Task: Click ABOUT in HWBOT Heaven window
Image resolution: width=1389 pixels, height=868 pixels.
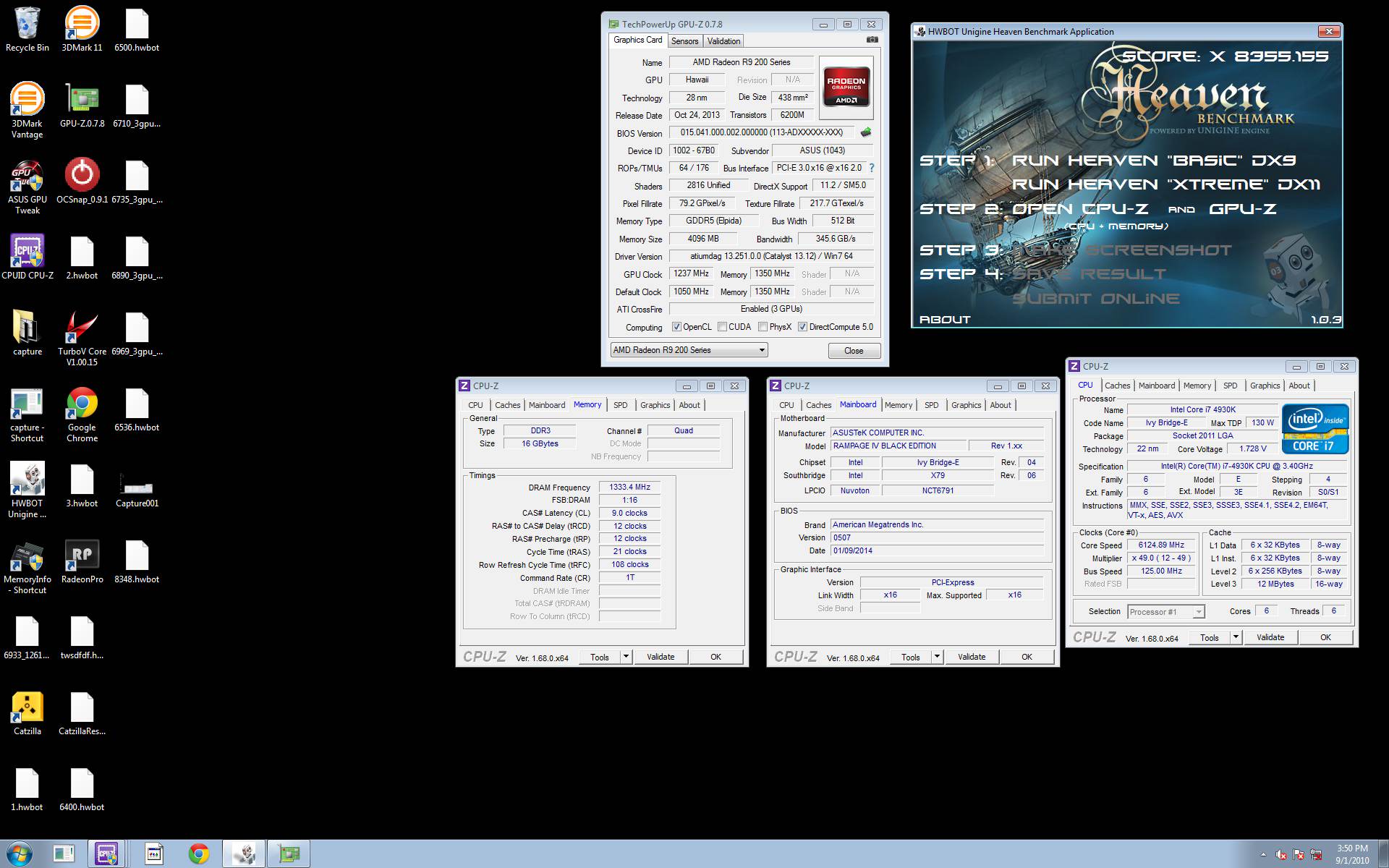Action: coord(945,319)
